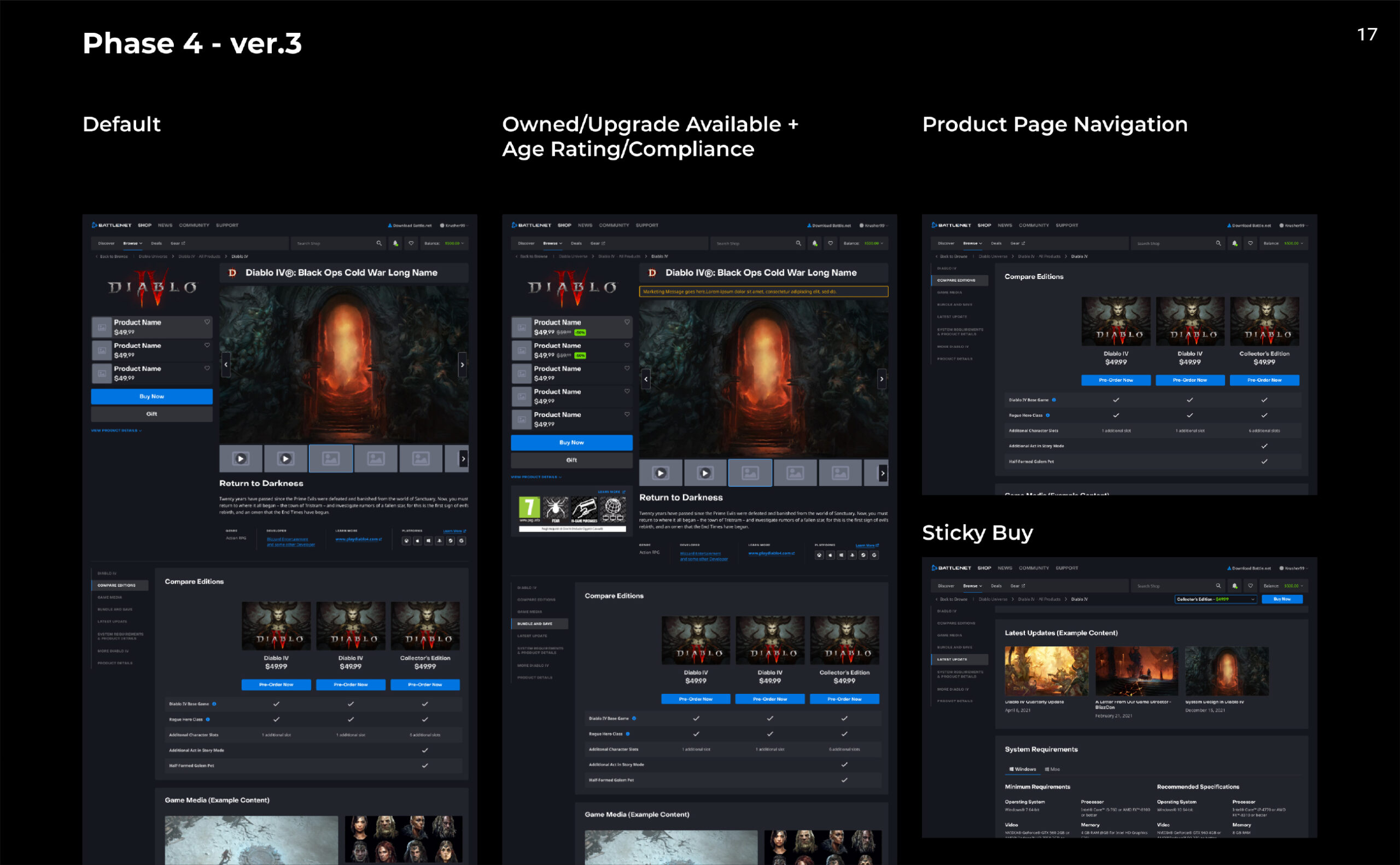Select Bundle and Save in Owned/Upgrade sidebar
Screen dimensions: 1400x865
tap(540, 623)
